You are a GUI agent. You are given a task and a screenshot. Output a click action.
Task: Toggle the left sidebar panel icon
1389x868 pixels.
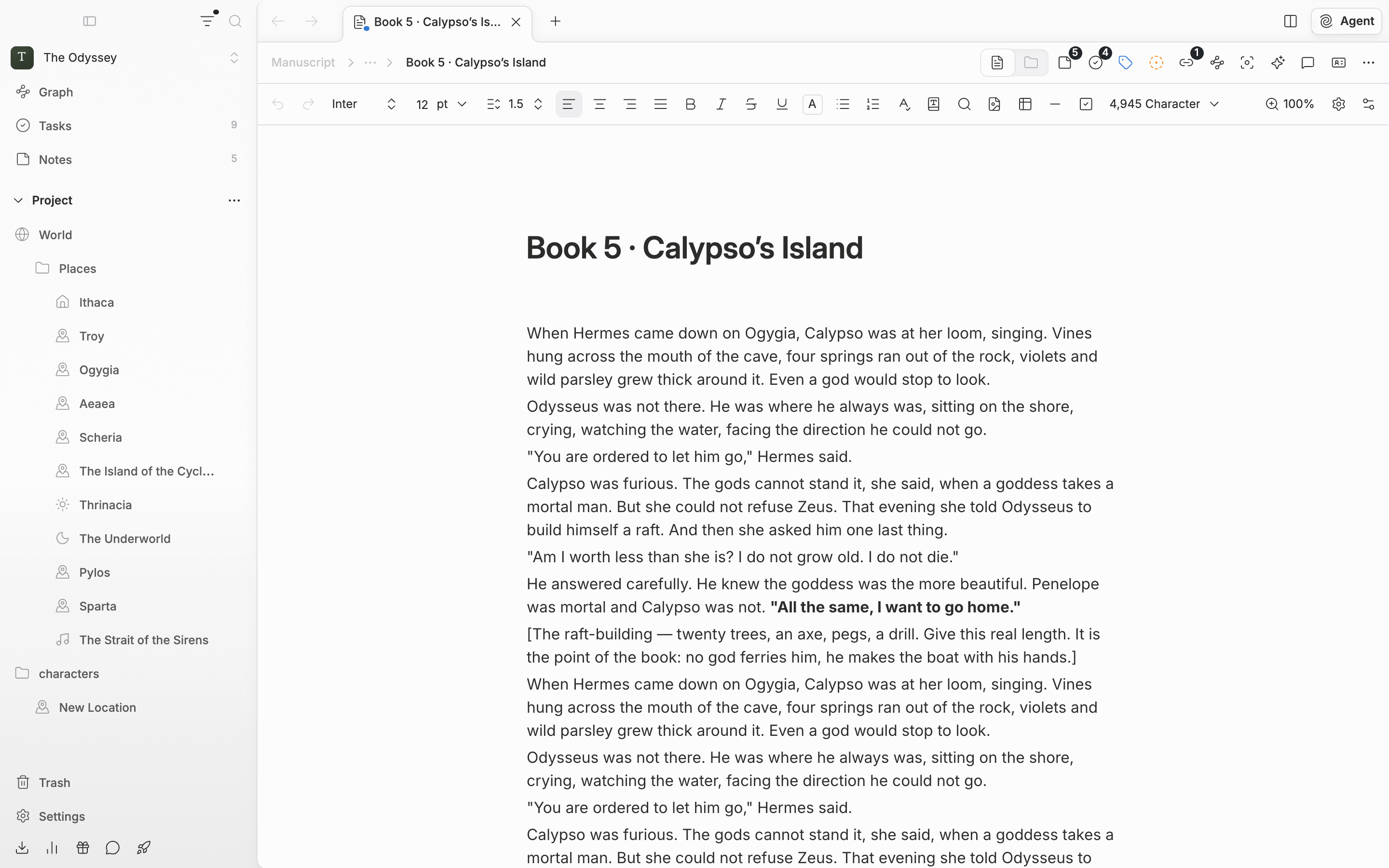(x=90, y=21)
